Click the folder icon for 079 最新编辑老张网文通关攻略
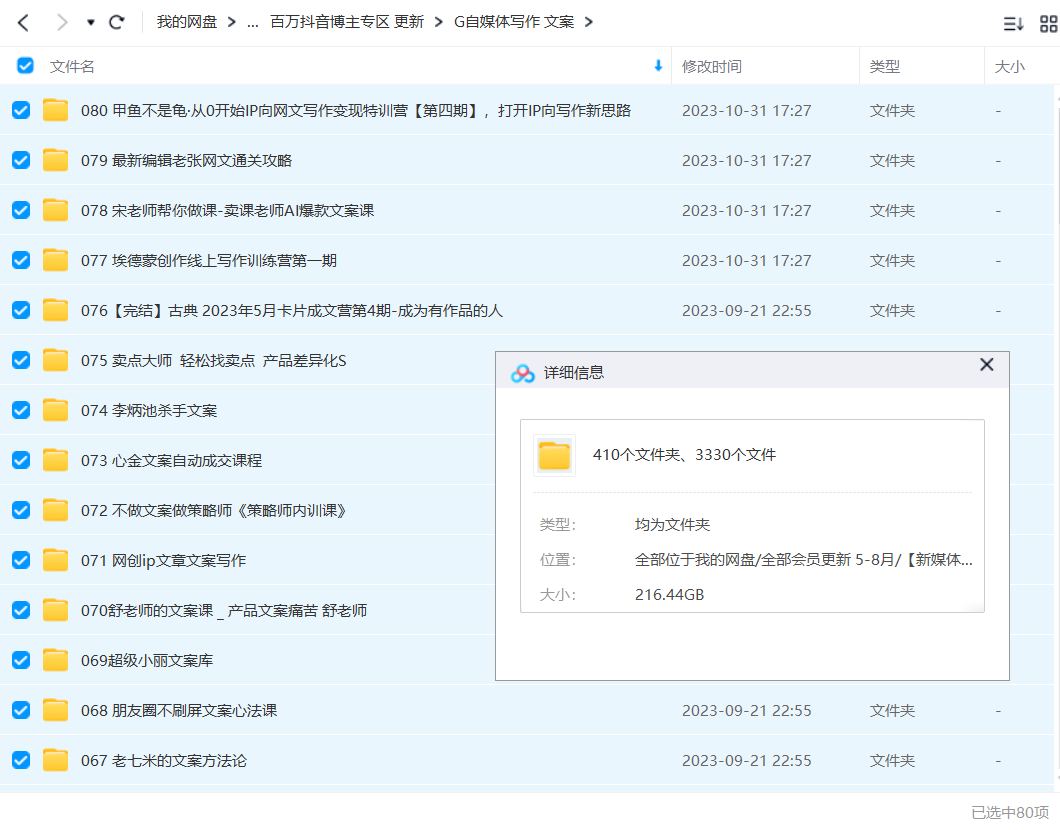This screenshot has width=1060, height=830. pos(56,160)
